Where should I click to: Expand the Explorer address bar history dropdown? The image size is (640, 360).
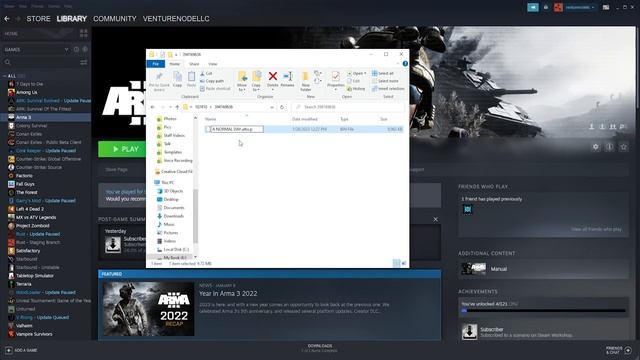[272, 107]
